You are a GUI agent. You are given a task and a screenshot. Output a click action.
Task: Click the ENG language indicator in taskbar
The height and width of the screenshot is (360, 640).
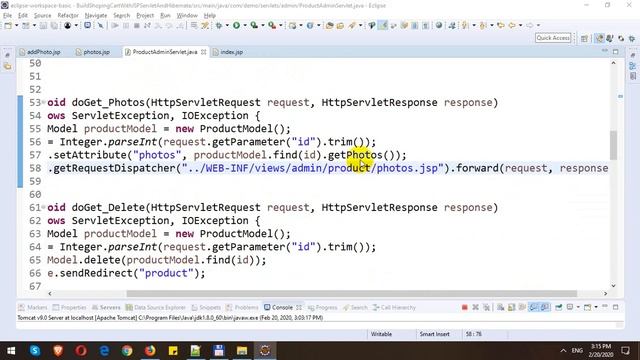point(577,351)
